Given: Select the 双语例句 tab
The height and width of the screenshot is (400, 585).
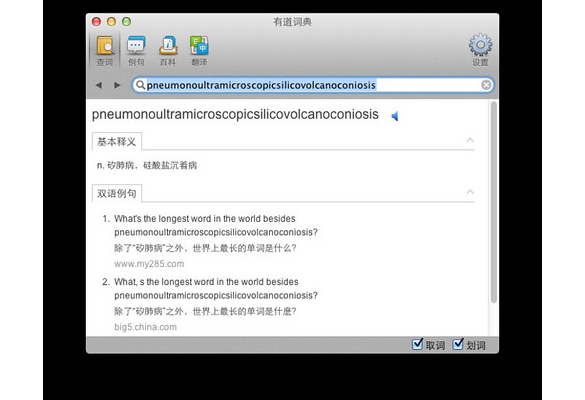Looking at the screenshot, I should [117, 193].
